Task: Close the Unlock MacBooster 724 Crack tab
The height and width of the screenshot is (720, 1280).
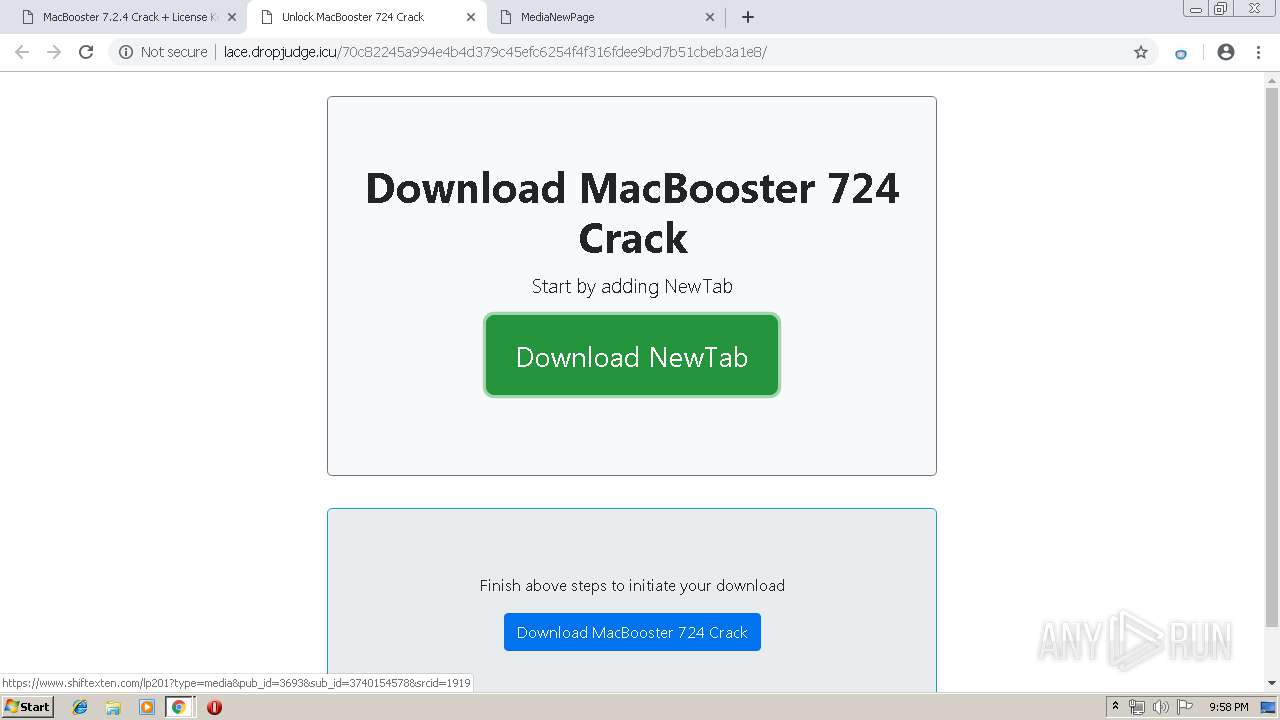Action: [471, 17]
